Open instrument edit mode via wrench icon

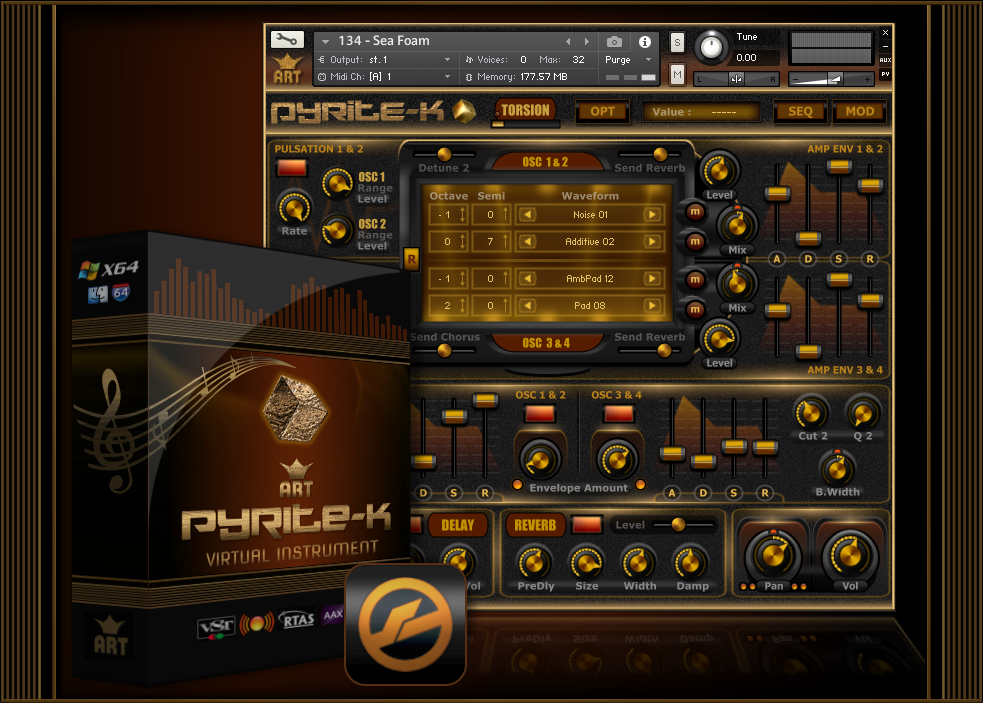(x=287, y=40)
